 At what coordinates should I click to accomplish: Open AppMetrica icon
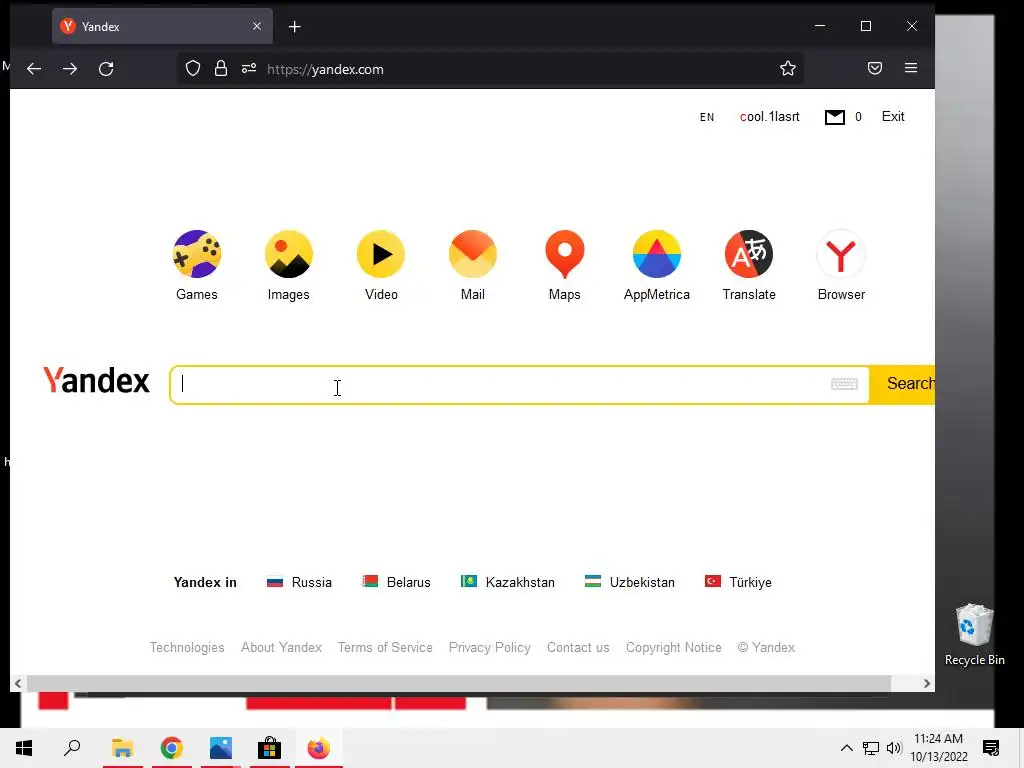click(657, 255)
